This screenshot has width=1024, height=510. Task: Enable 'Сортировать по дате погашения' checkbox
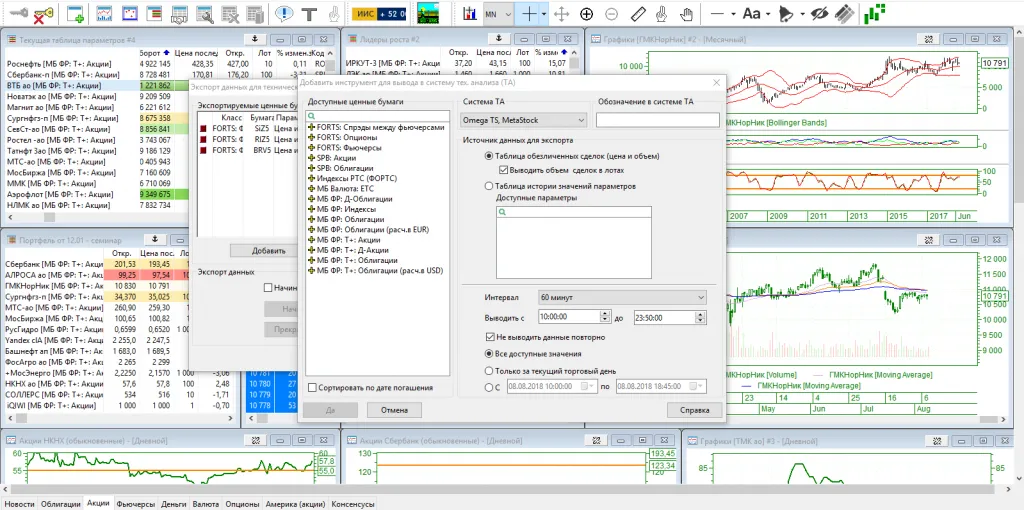pyautogui.click(x=314, y=388)
